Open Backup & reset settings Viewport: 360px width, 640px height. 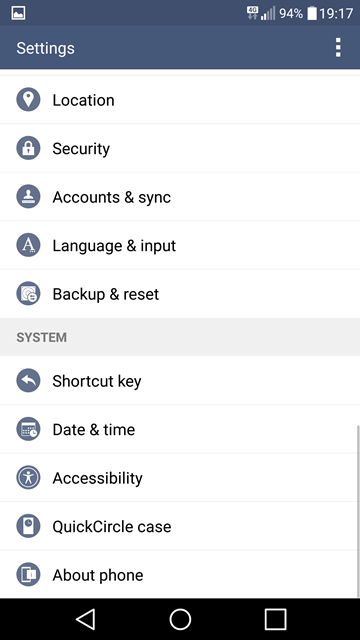[x=180, y=294]
